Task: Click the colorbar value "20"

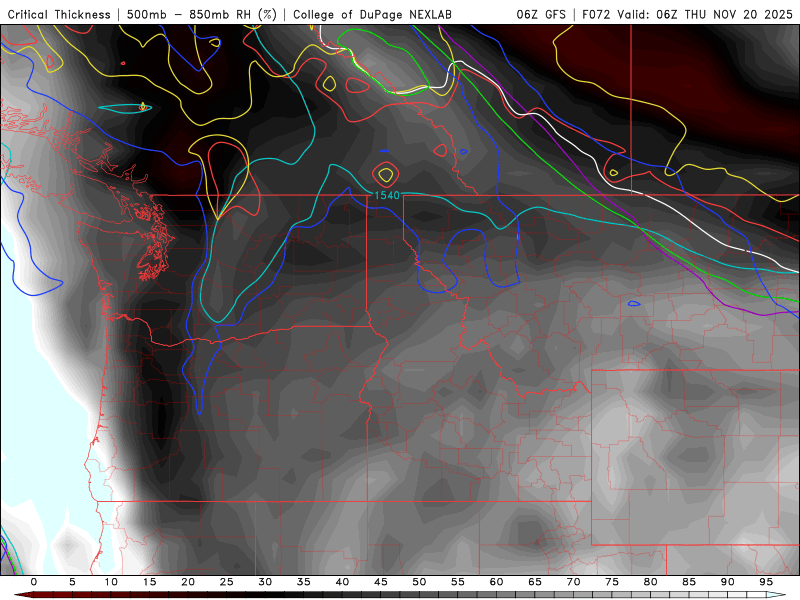Action: (x=188, y=582)
